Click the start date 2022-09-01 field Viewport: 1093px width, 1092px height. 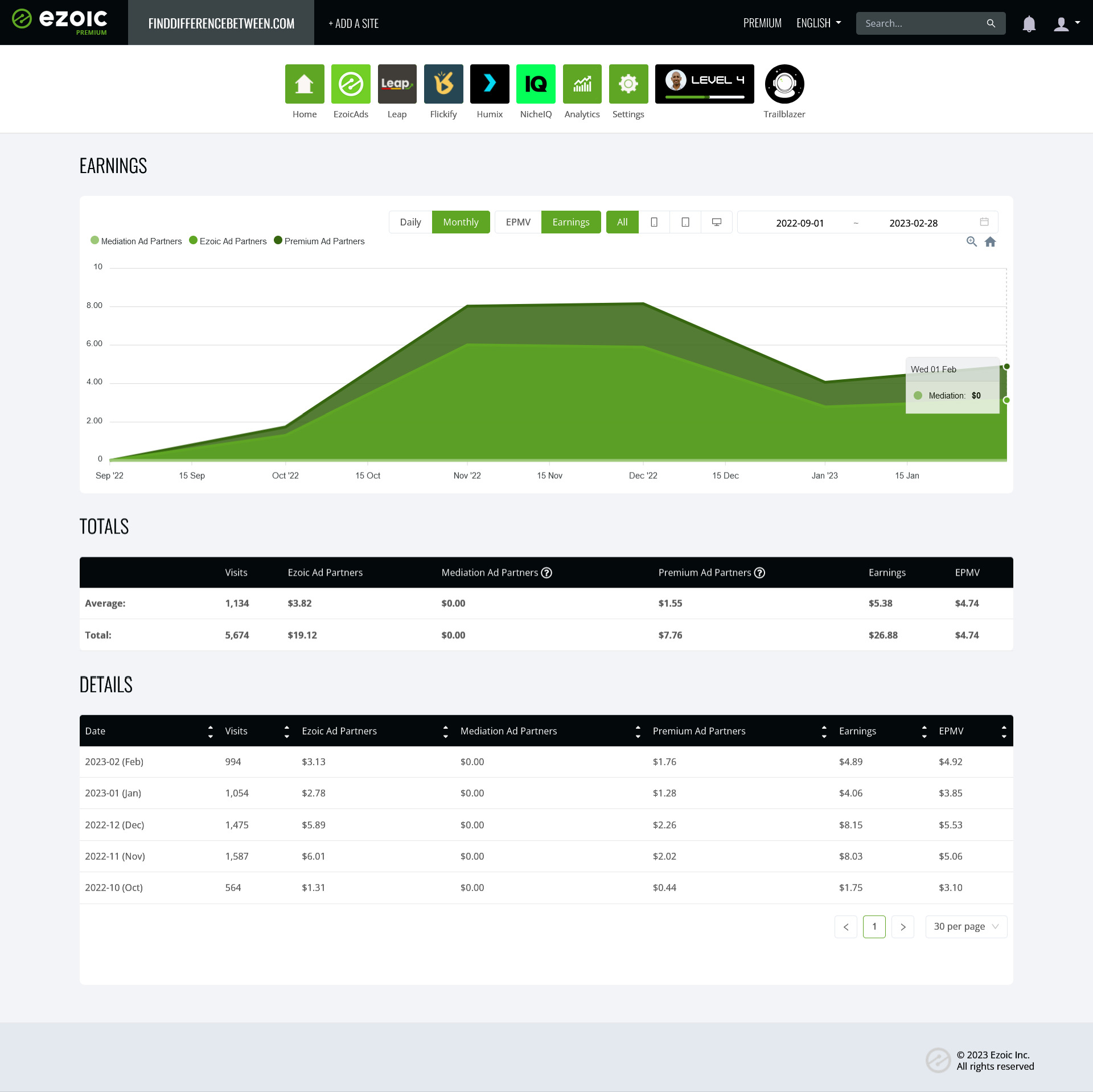pos(800,223)
